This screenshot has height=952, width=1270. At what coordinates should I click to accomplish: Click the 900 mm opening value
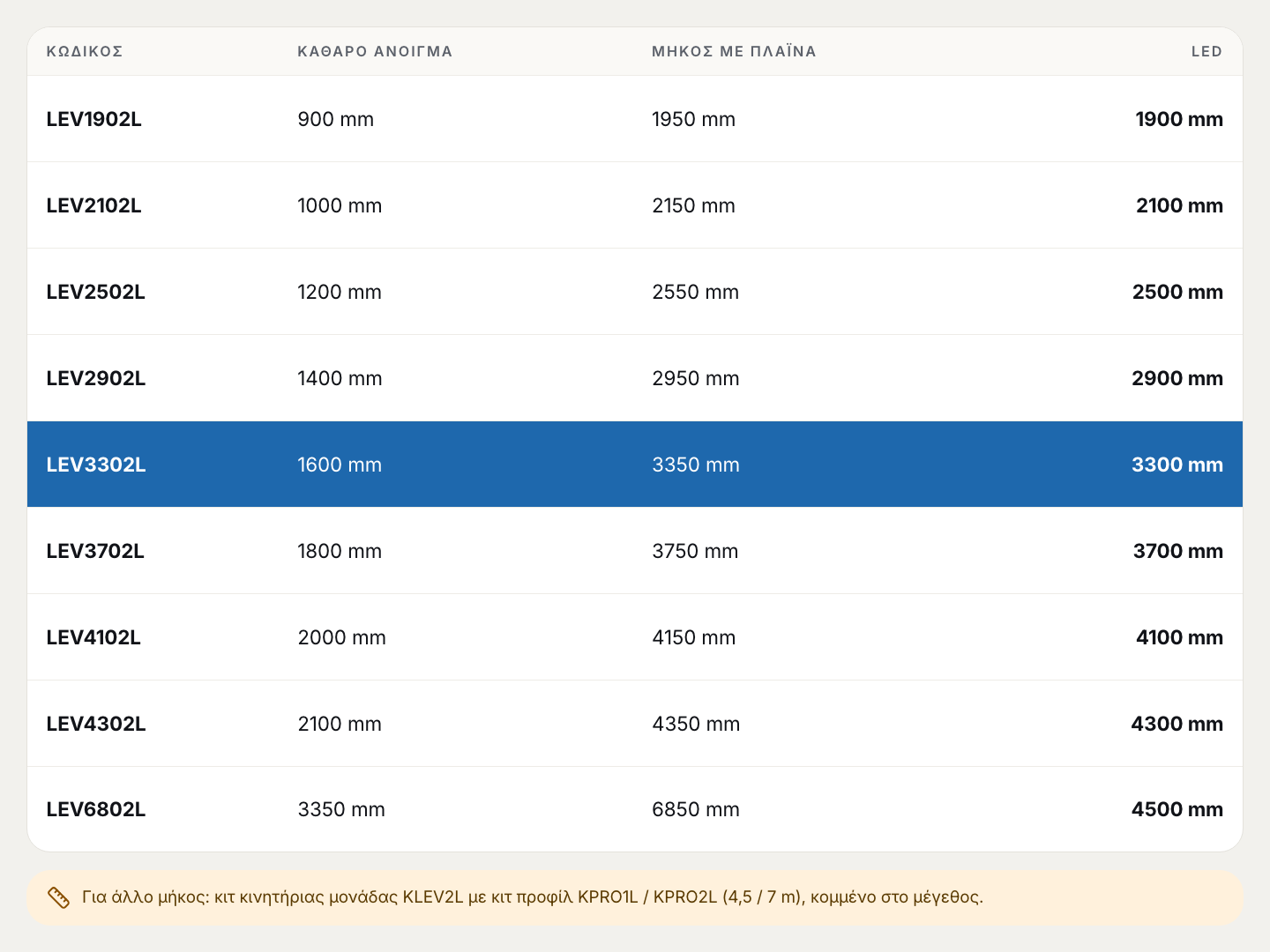tap(336, 119)
